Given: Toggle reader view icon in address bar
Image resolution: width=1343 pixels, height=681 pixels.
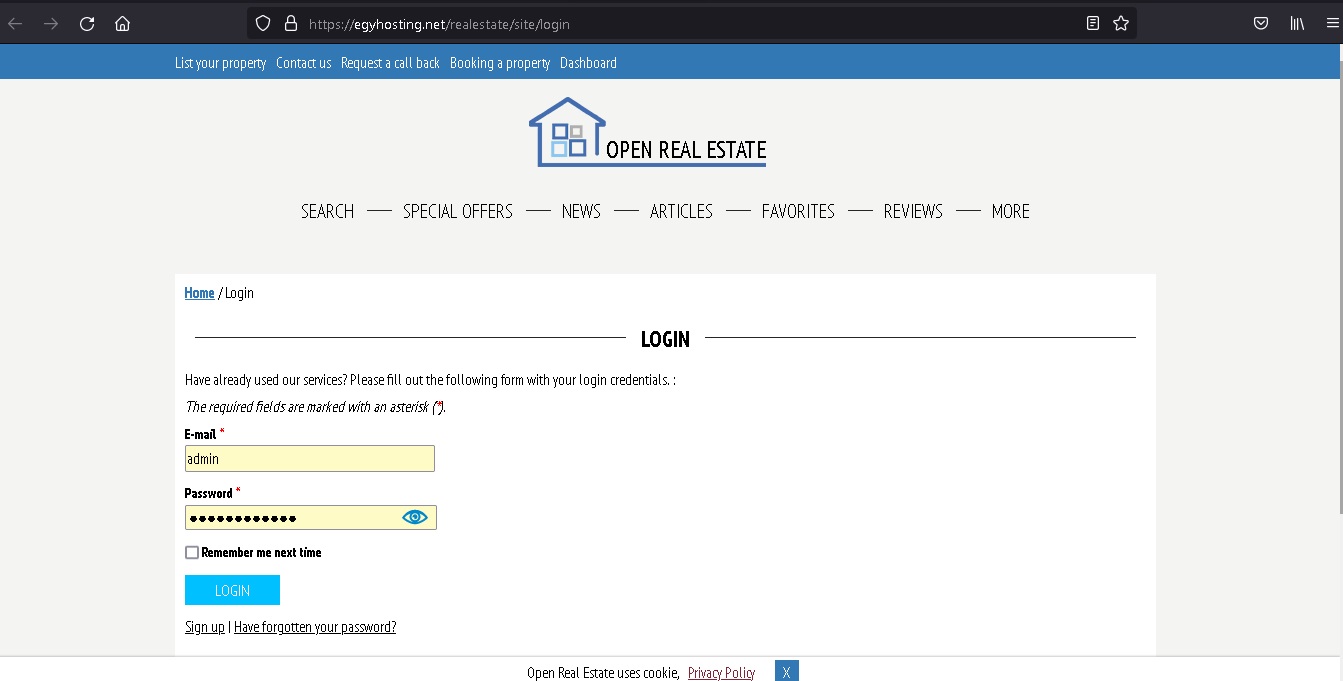Looking at the screenshot, I should click(x=1093, y=23).
